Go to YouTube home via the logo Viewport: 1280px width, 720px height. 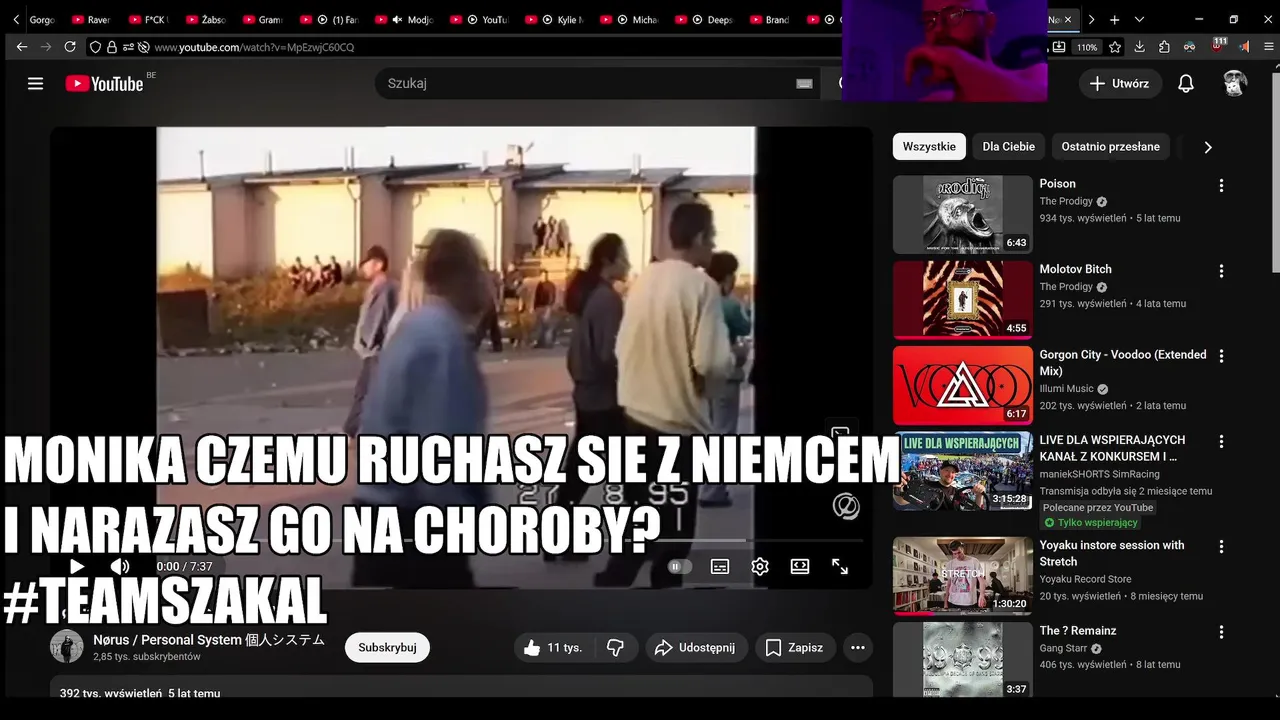click(x=104, y=84)
